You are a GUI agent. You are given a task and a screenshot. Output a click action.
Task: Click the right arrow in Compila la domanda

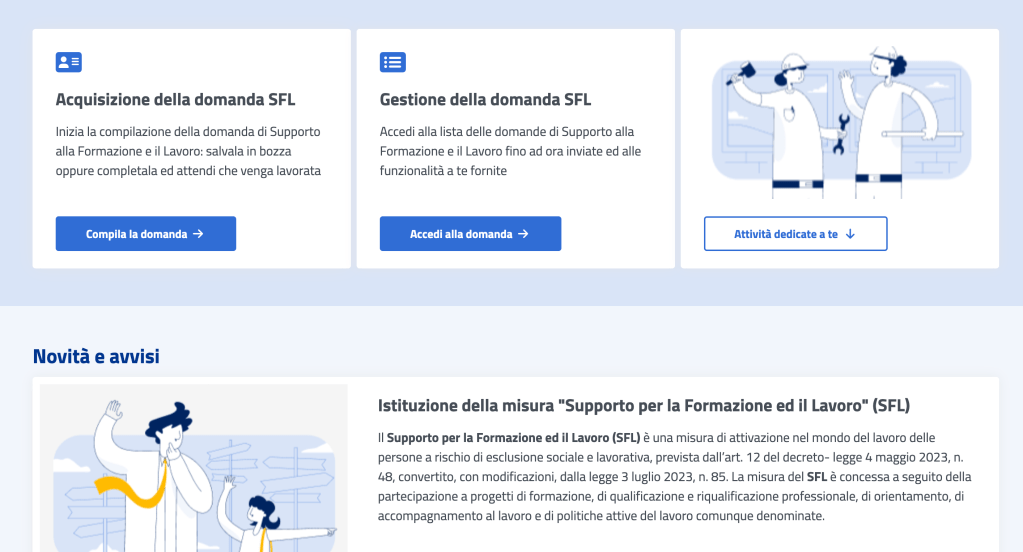[198, 234]
